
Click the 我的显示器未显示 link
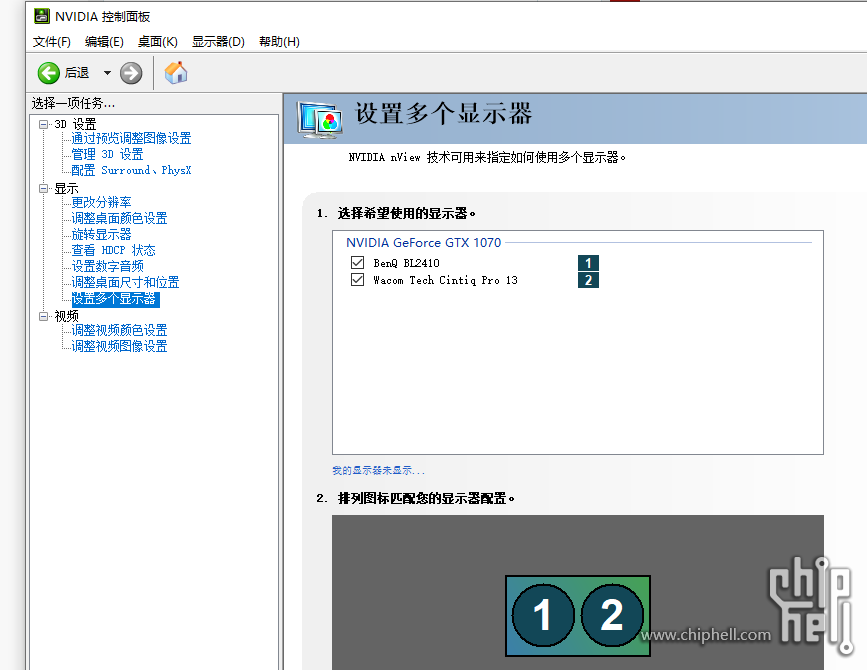coord(378,471)
